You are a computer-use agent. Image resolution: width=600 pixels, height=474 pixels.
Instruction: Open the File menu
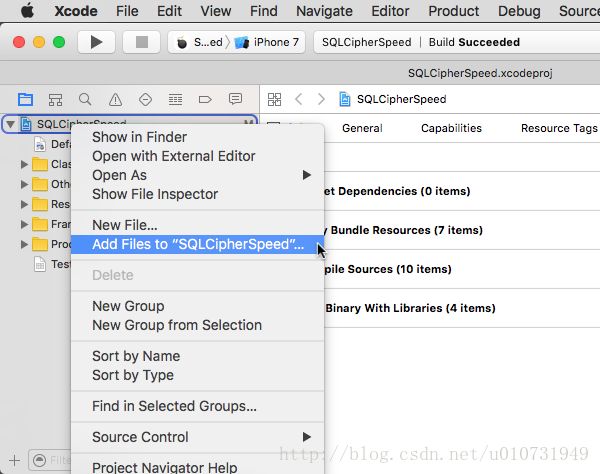tap(127, 11)
